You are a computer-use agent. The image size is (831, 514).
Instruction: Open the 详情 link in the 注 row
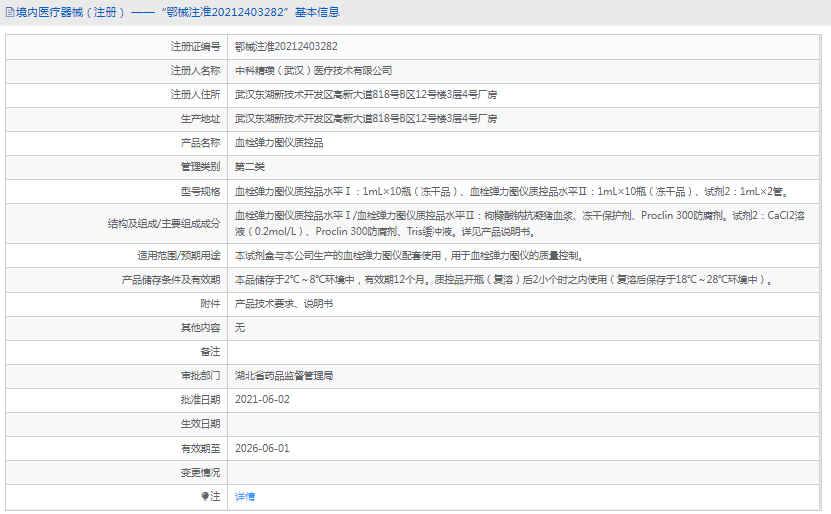pyautogui.click(x=245, y=497)
